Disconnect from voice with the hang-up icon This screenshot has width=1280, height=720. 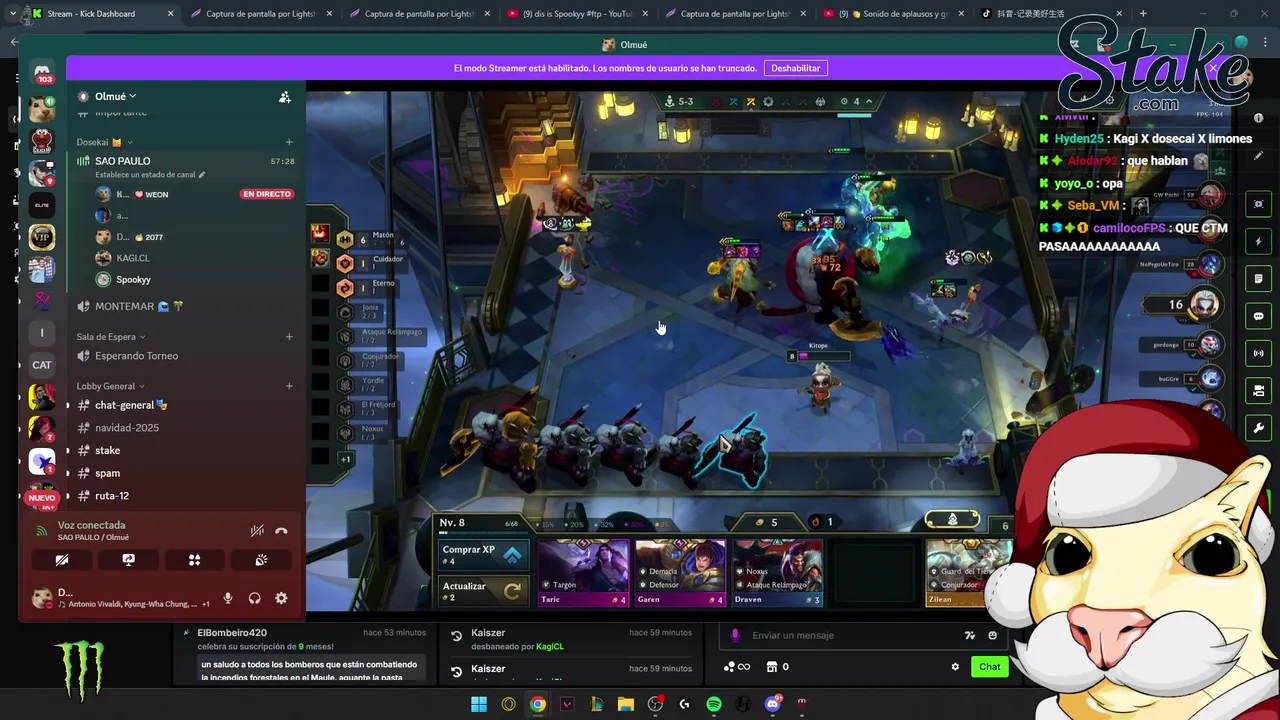click(281, 531)
